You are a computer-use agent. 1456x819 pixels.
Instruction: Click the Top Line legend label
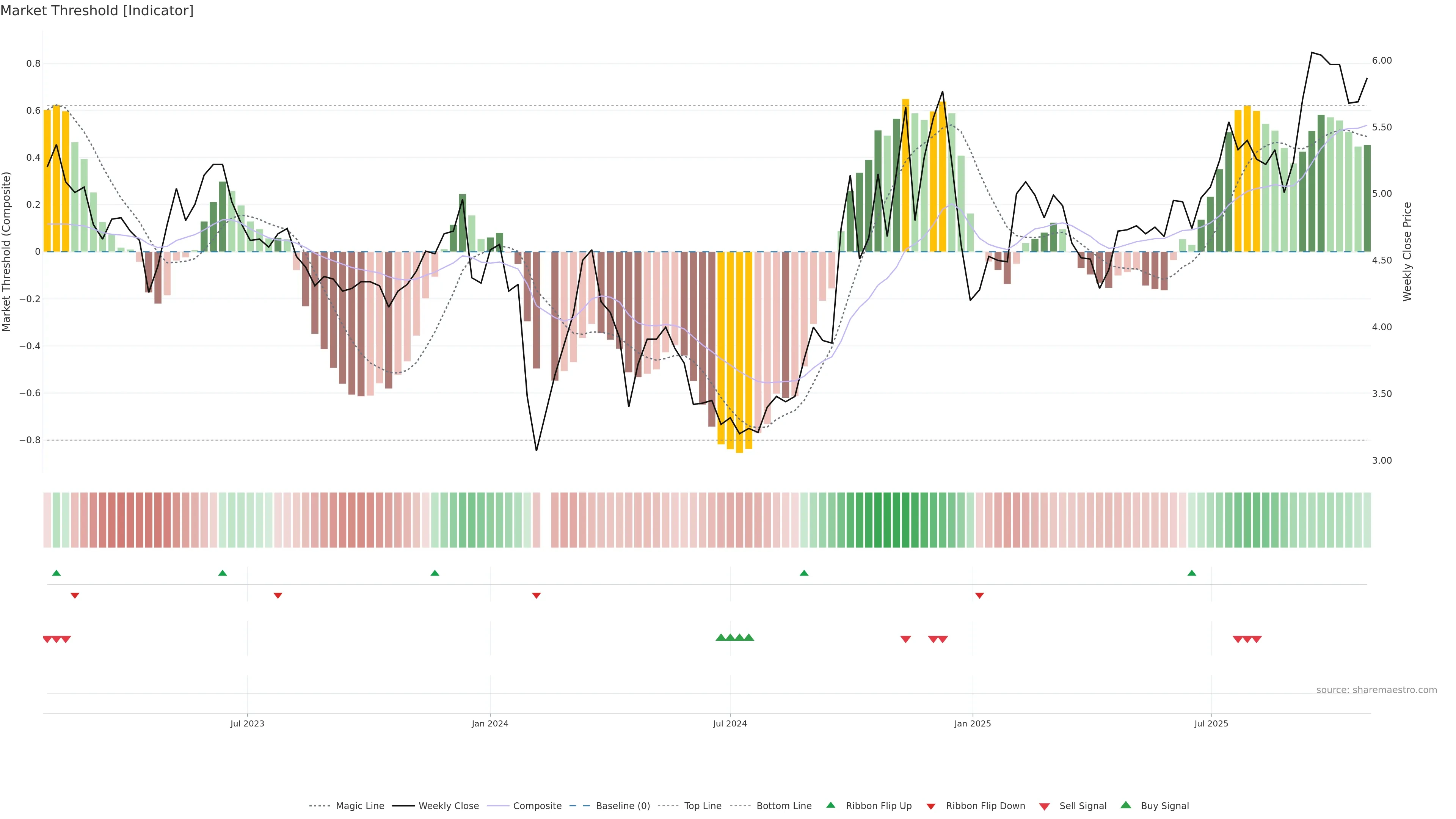[x=703, y=806]
